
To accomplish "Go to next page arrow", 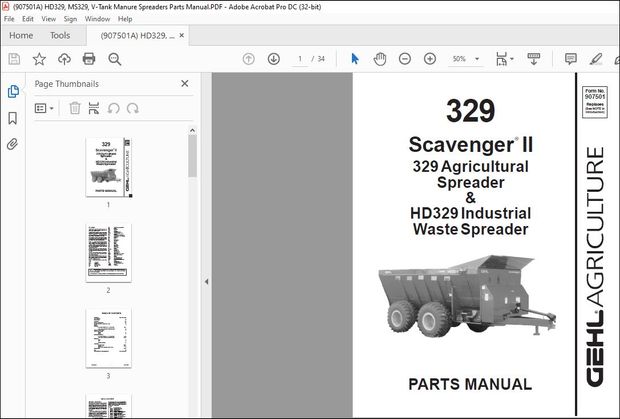I will click(x=274, y=59).
